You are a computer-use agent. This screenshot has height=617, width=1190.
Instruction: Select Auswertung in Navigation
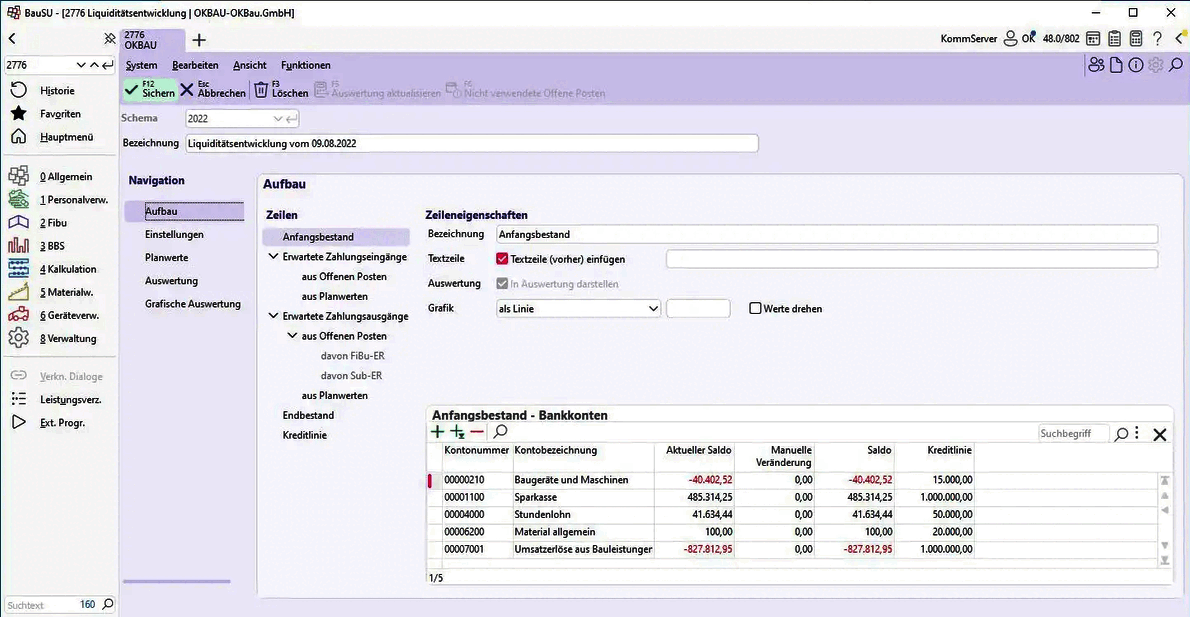[x=172, y=281]
